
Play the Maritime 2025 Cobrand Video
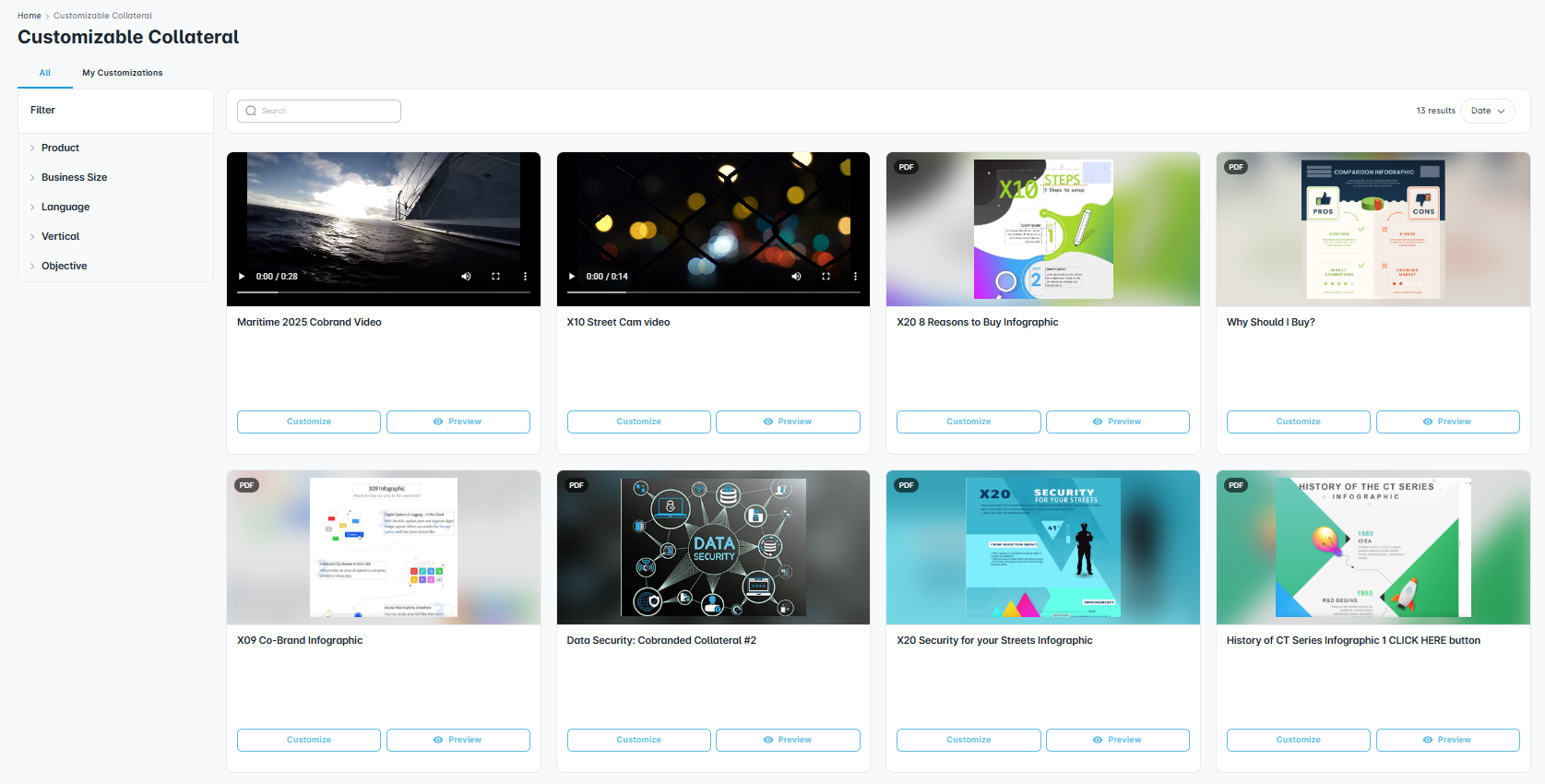(242, 277)
